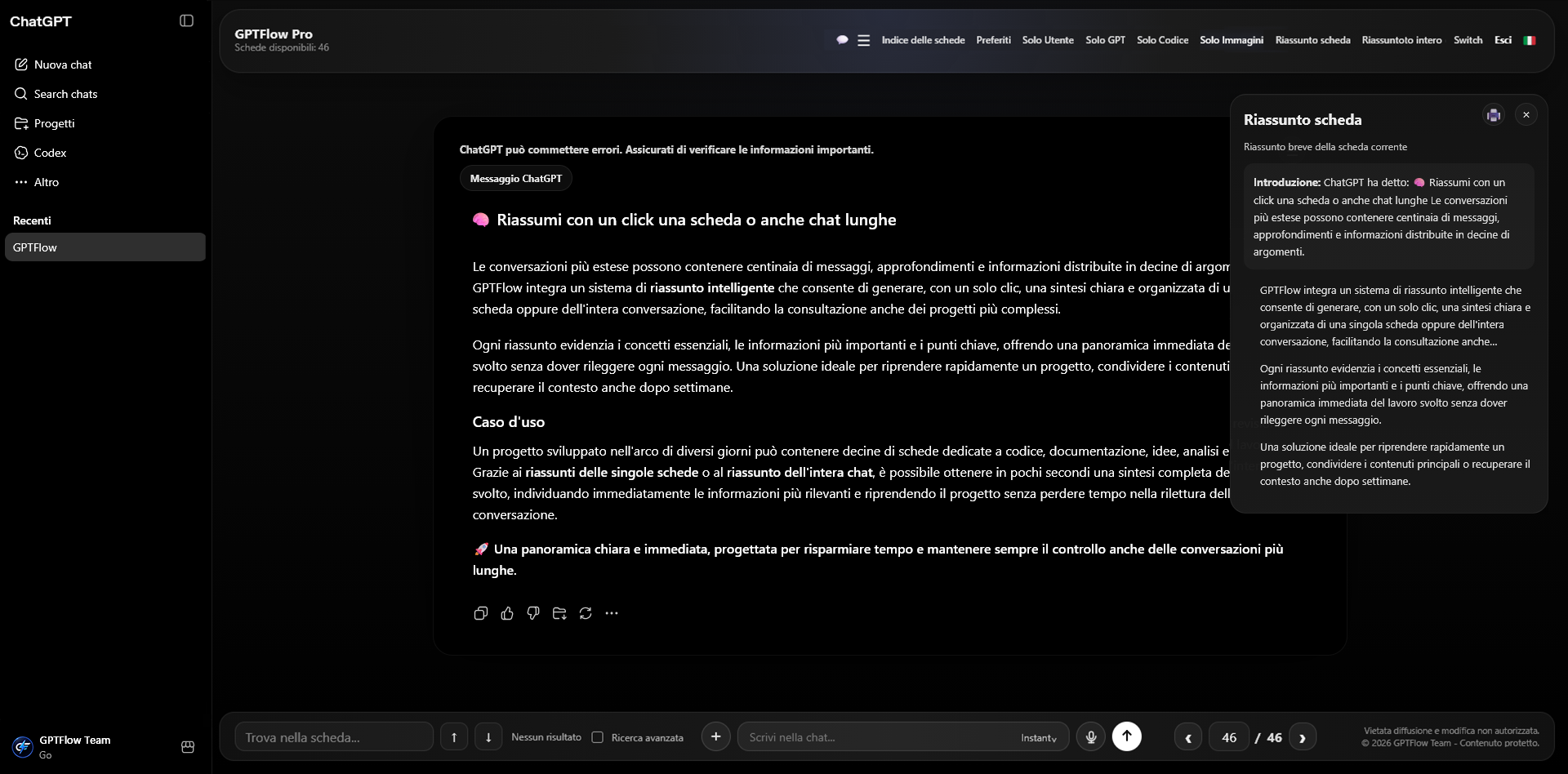Focus the Trova nella scheda search field

point(334,737)
